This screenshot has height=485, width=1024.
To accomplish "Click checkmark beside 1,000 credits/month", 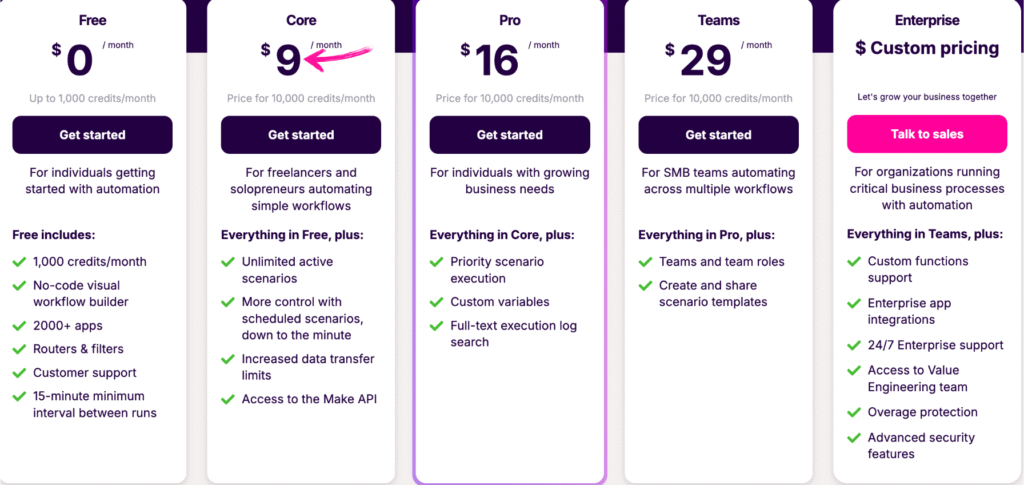I will click(19, 262).
